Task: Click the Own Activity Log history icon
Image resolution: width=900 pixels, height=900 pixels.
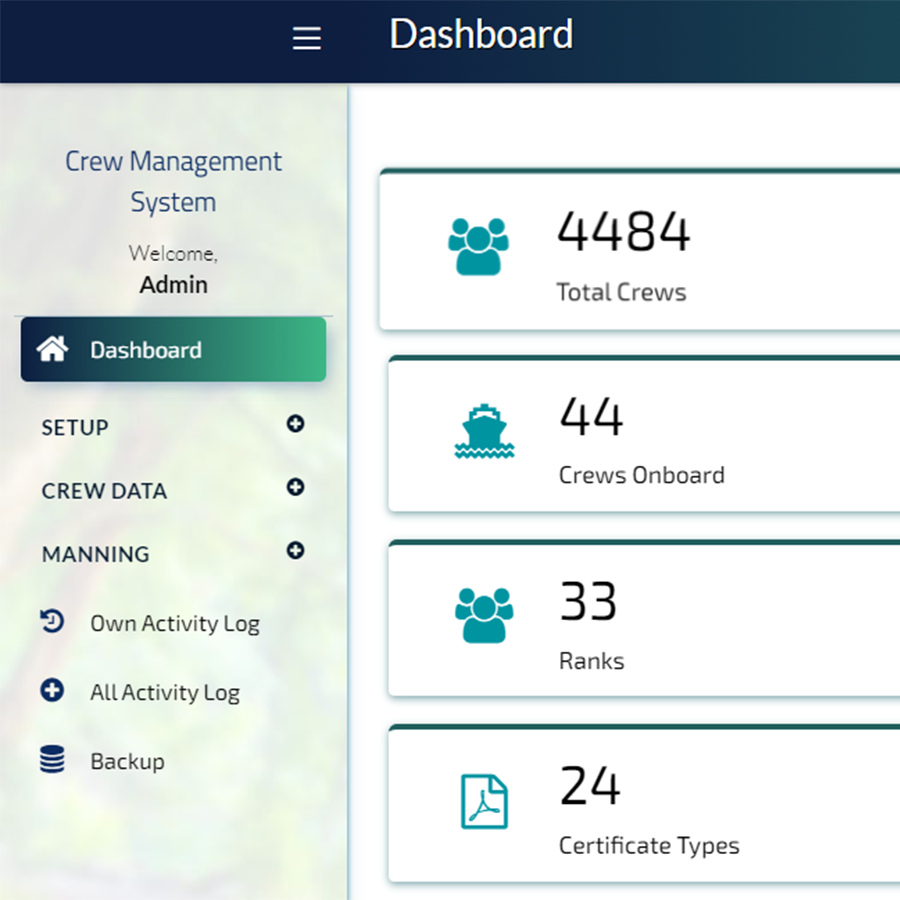Action: (52, 621)
